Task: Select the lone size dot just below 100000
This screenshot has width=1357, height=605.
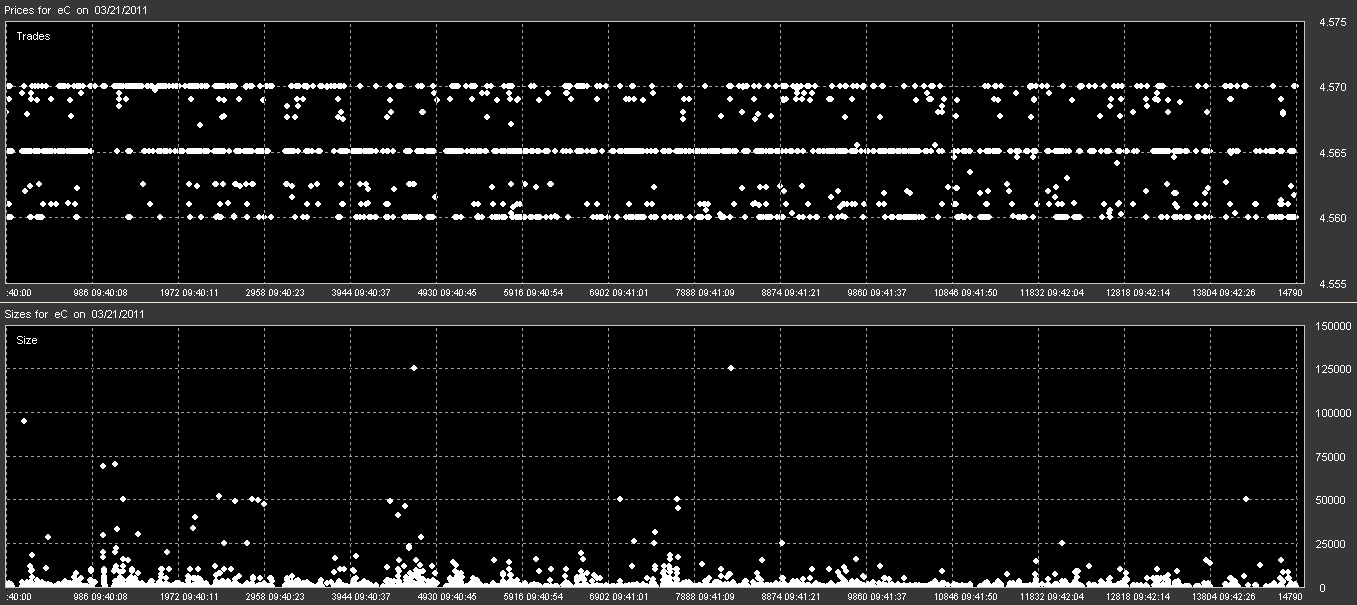Action: pyautogui.click(x=24, y=421)
